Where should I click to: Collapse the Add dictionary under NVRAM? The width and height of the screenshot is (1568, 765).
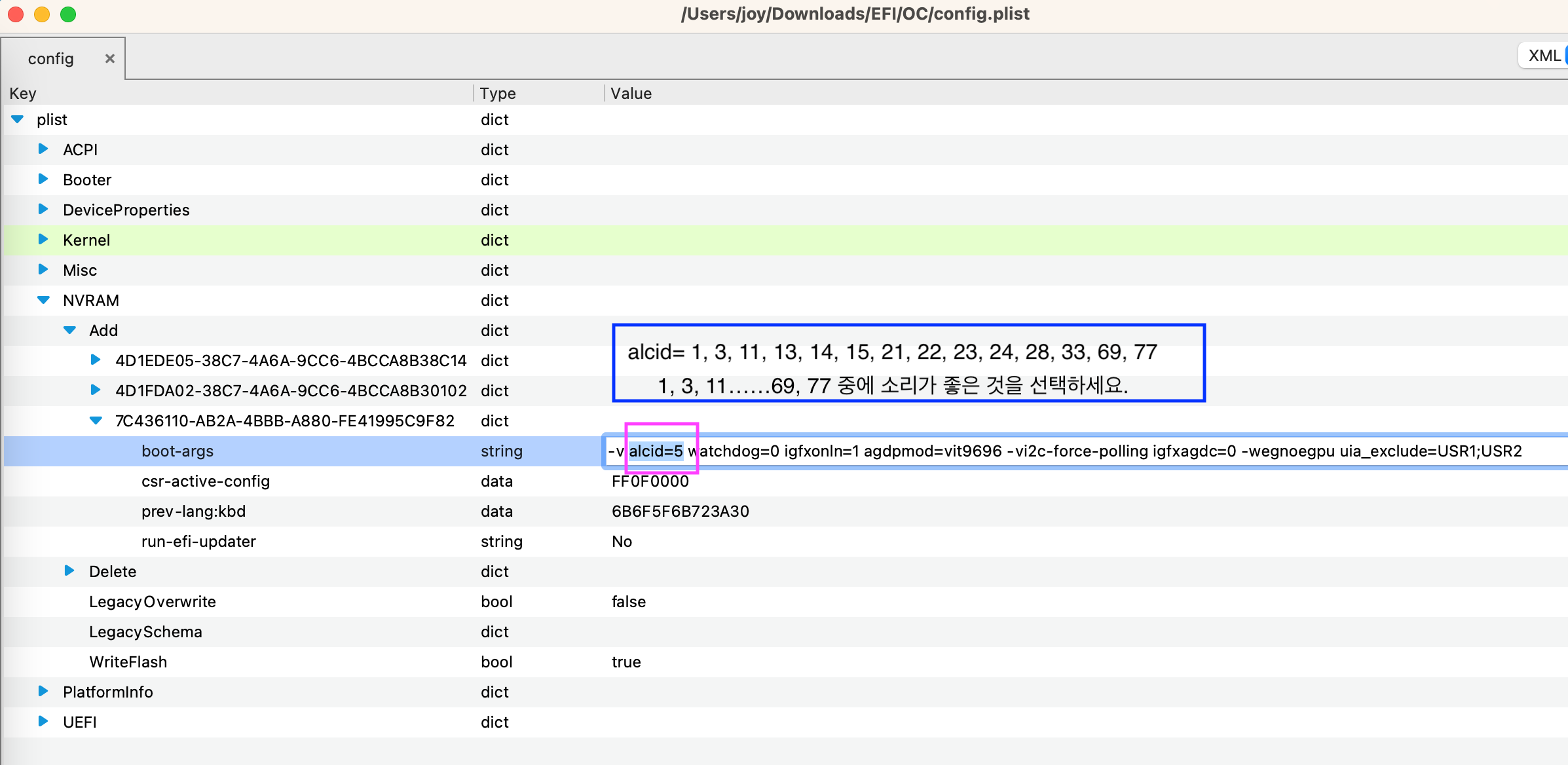pyautogui.click(x=70, y=330)
